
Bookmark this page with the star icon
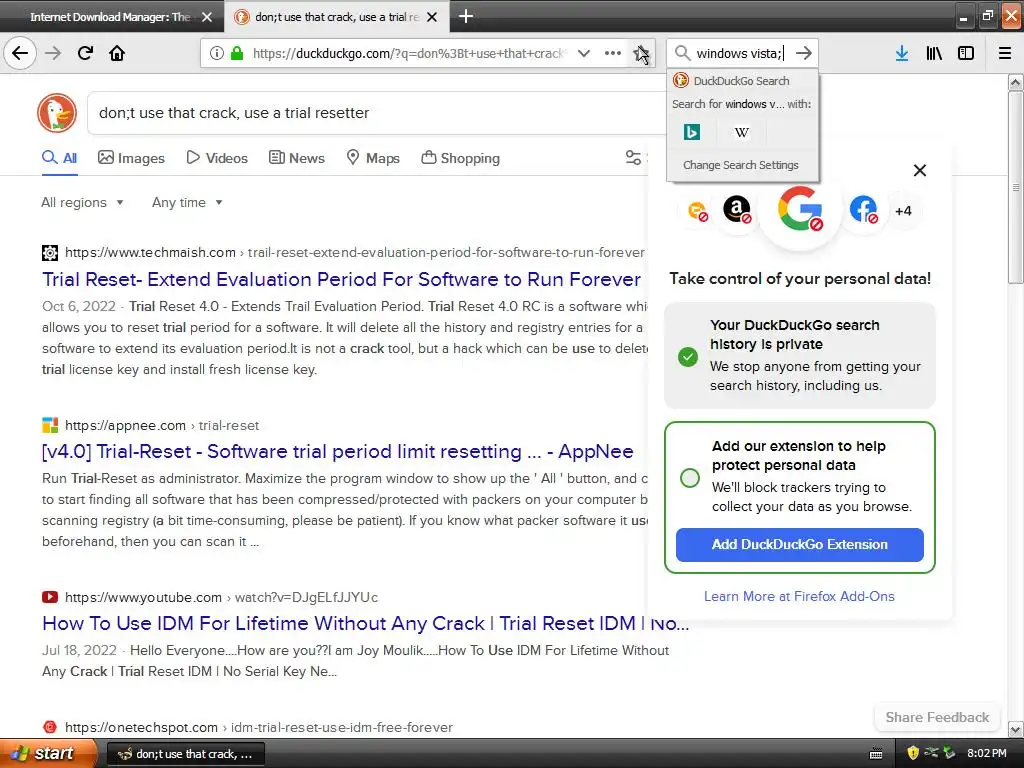[x=641, y=53]
